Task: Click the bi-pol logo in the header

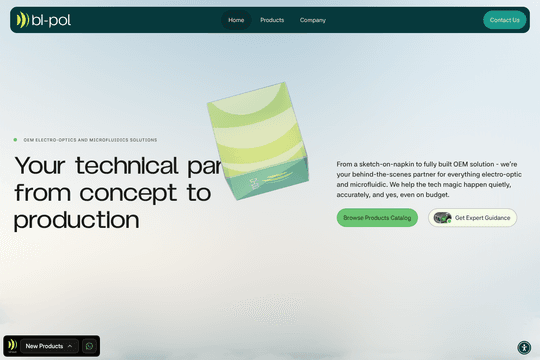Action: click(x=44, y=20)
